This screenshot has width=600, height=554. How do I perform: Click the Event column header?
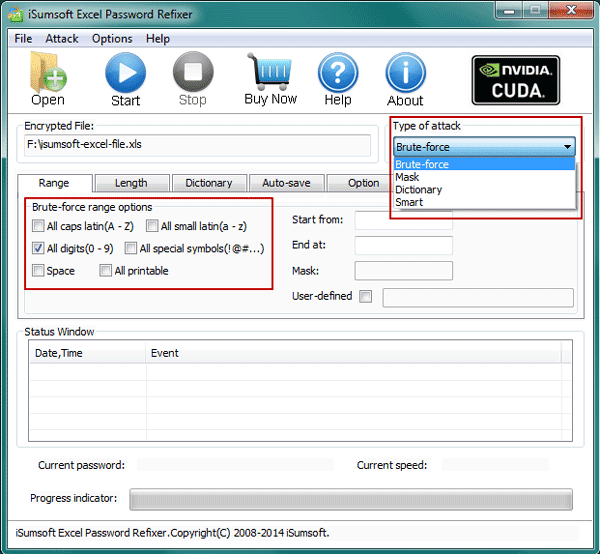point(354,353)
